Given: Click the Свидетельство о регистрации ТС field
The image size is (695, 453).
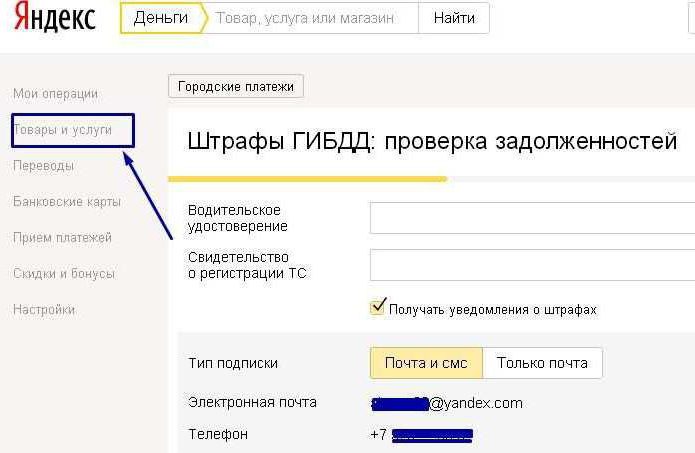Looking at the screenshot, I should pos(531,265).
